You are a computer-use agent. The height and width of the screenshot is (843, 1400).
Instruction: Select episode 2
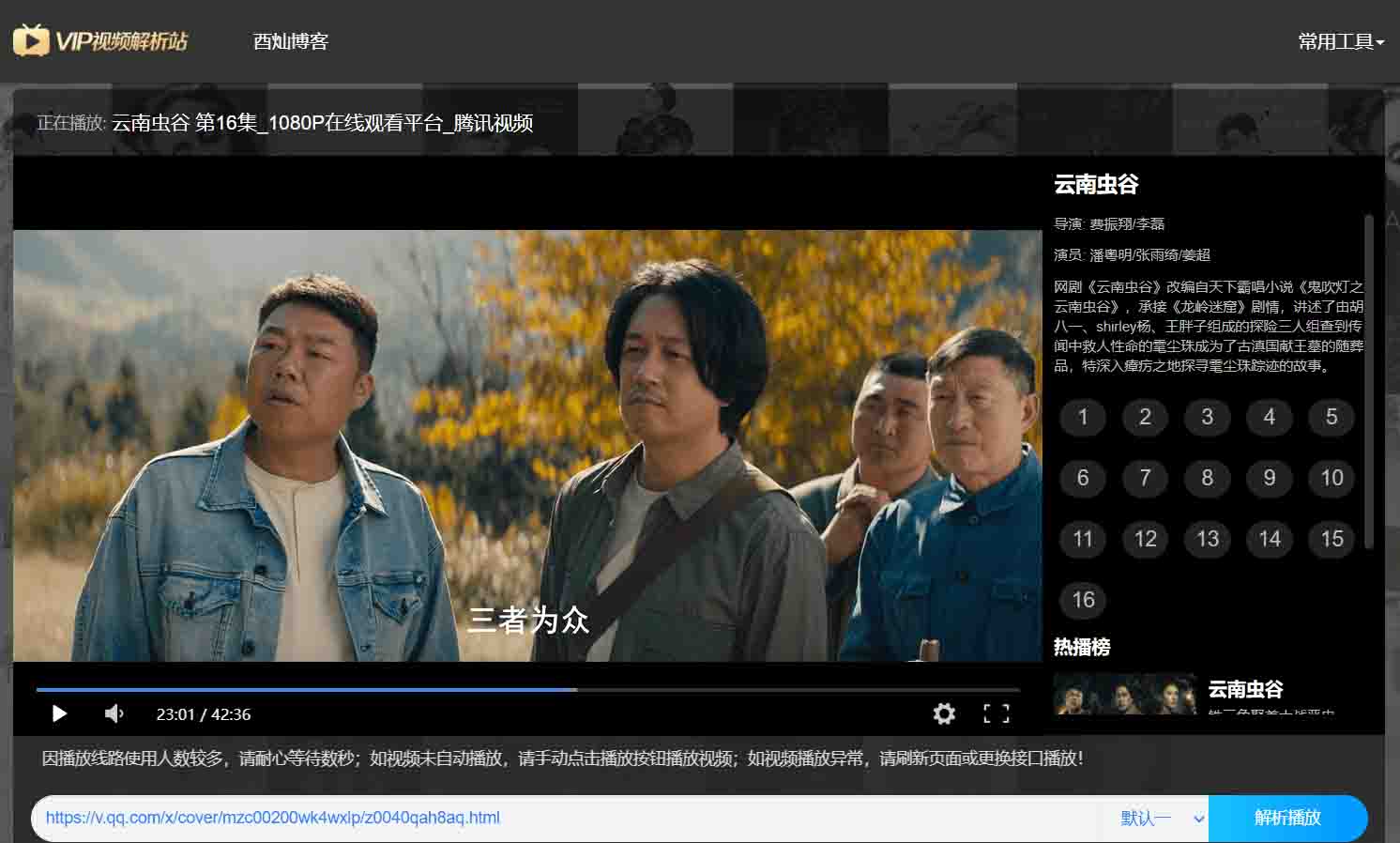click(x=1145, y=417)
